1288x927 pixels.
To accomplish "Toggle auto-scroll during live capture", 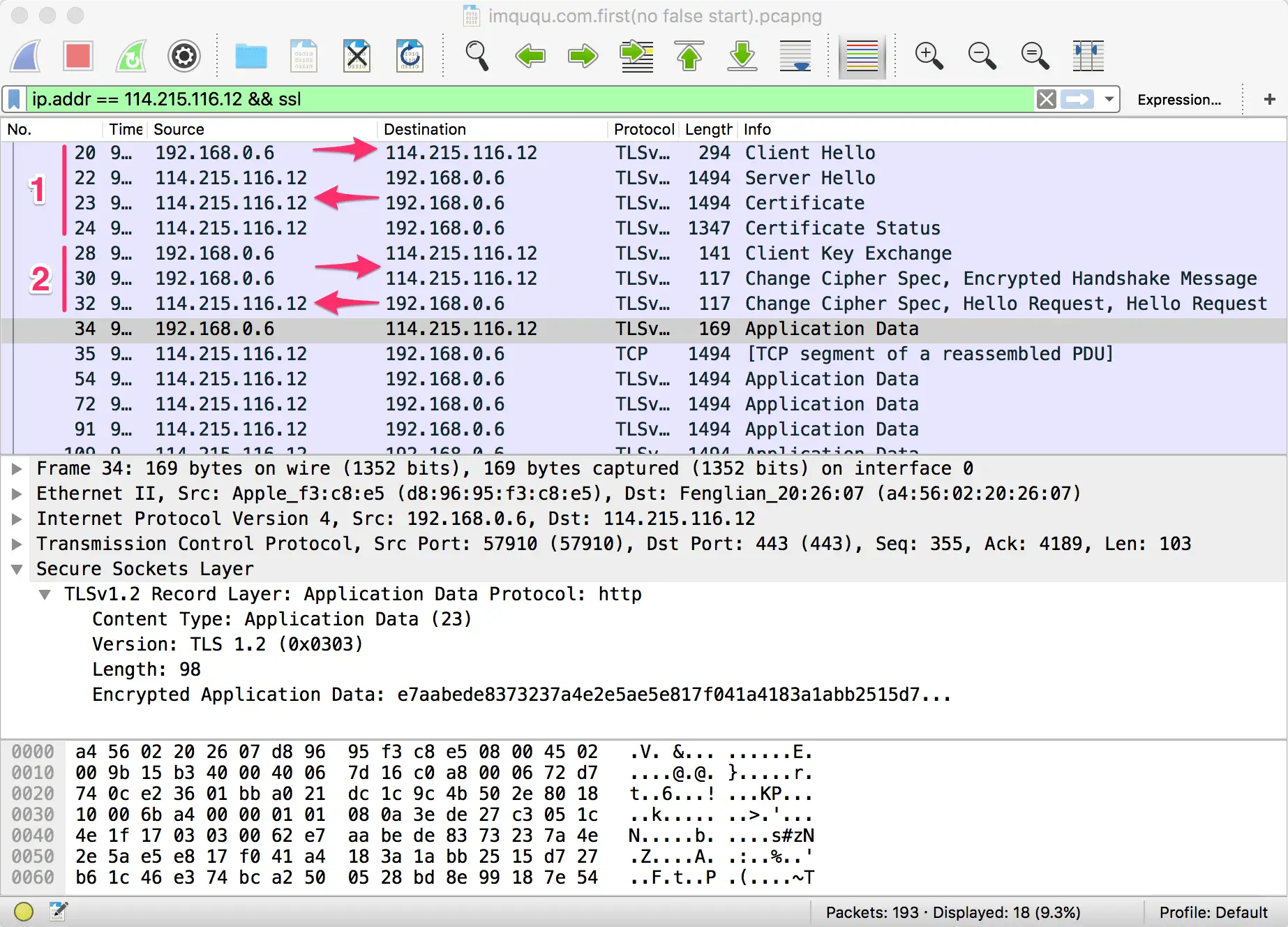I will pos(795,56).
